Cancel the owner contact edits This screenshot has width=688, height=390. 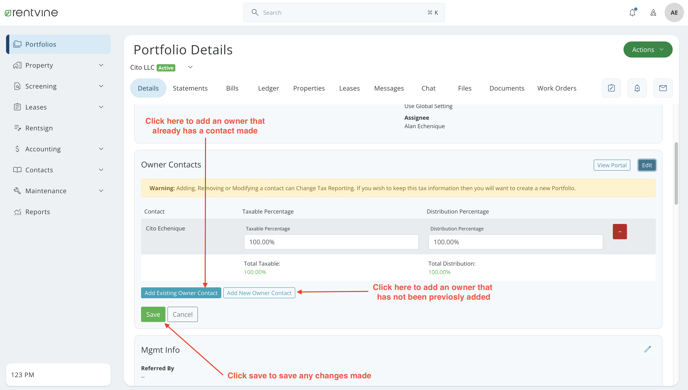coord(183,314)
